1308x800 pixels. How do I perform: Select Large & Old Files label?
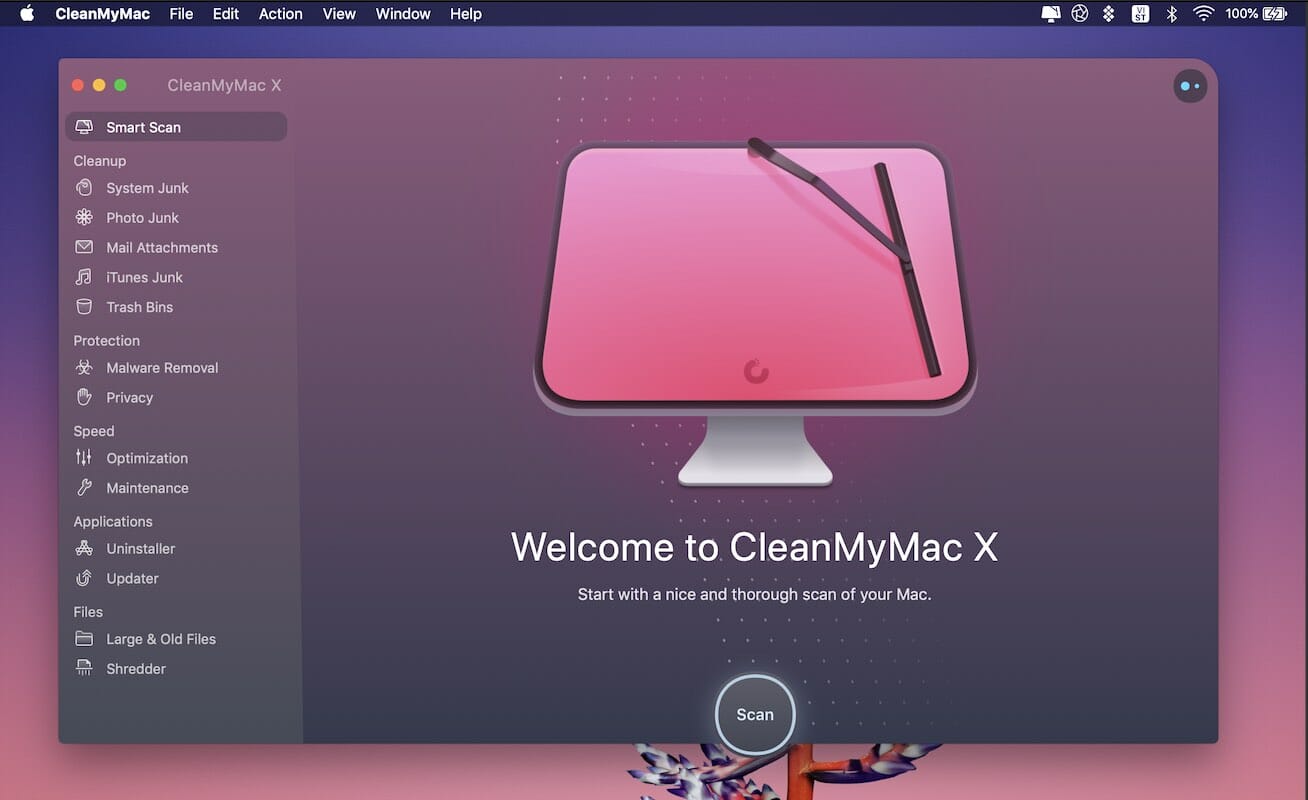(x=161, y=639)
